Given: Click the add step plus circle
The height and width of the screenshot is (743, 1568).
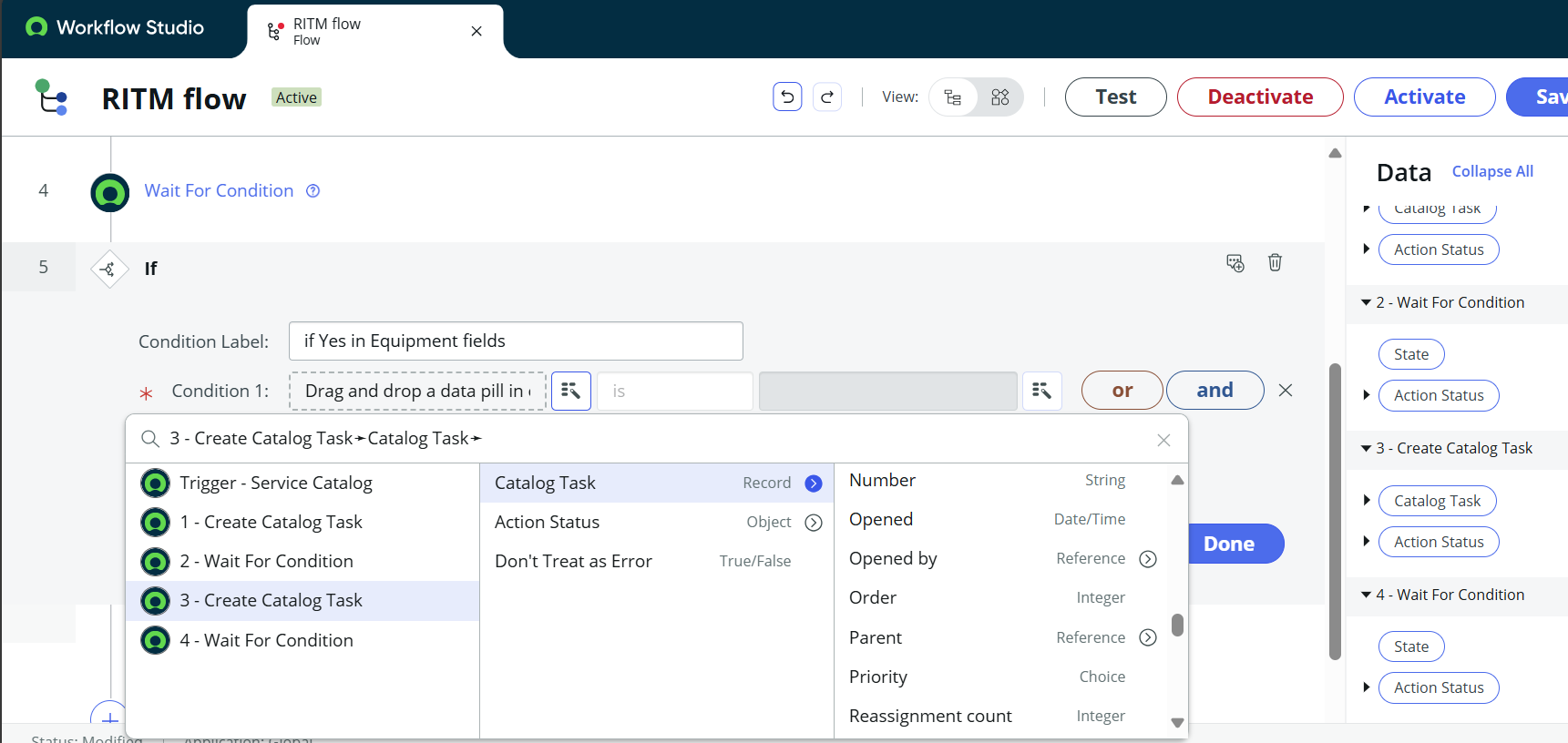Looking at the screenshot, I should pos(109,718).
